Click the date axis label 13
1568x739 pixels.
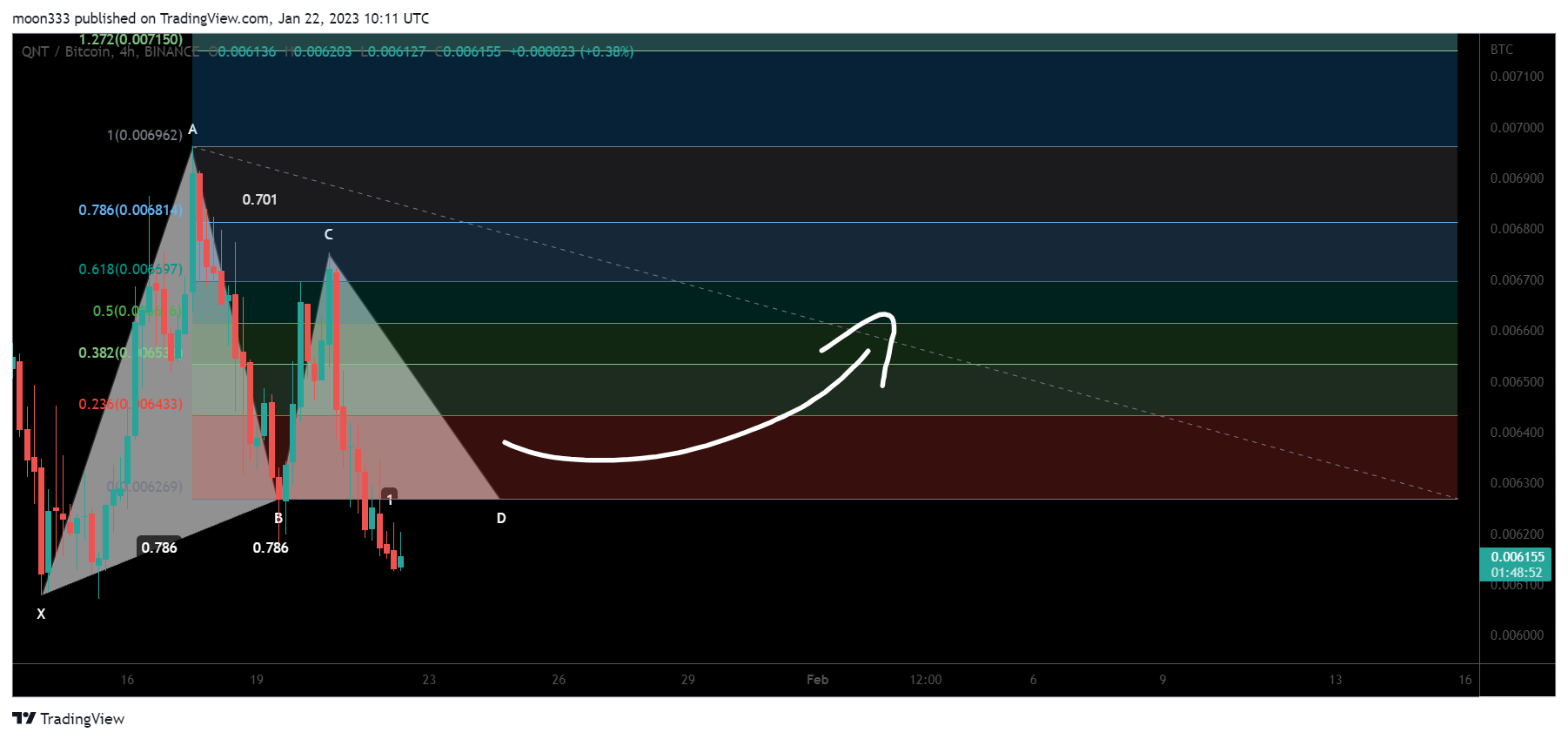(x=1336, y=680)
